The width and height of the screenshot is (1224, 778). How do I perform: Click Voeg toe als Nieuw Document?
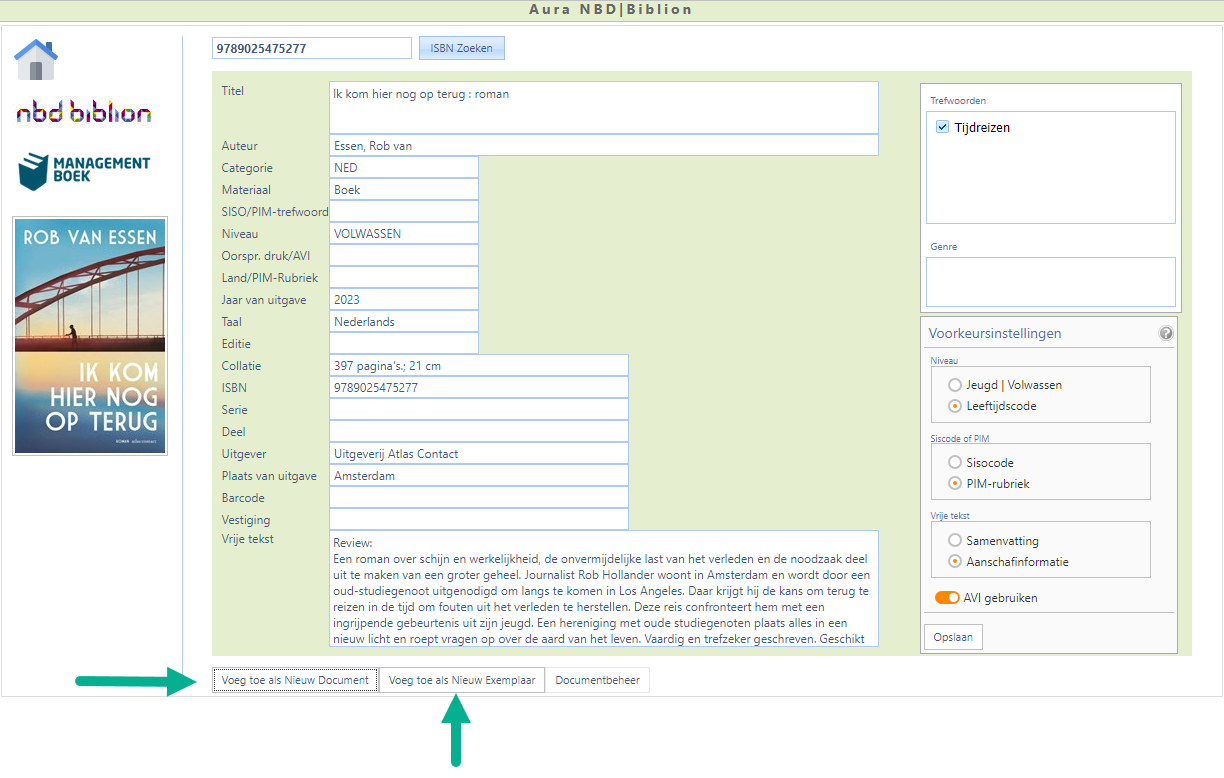(295, 680)
